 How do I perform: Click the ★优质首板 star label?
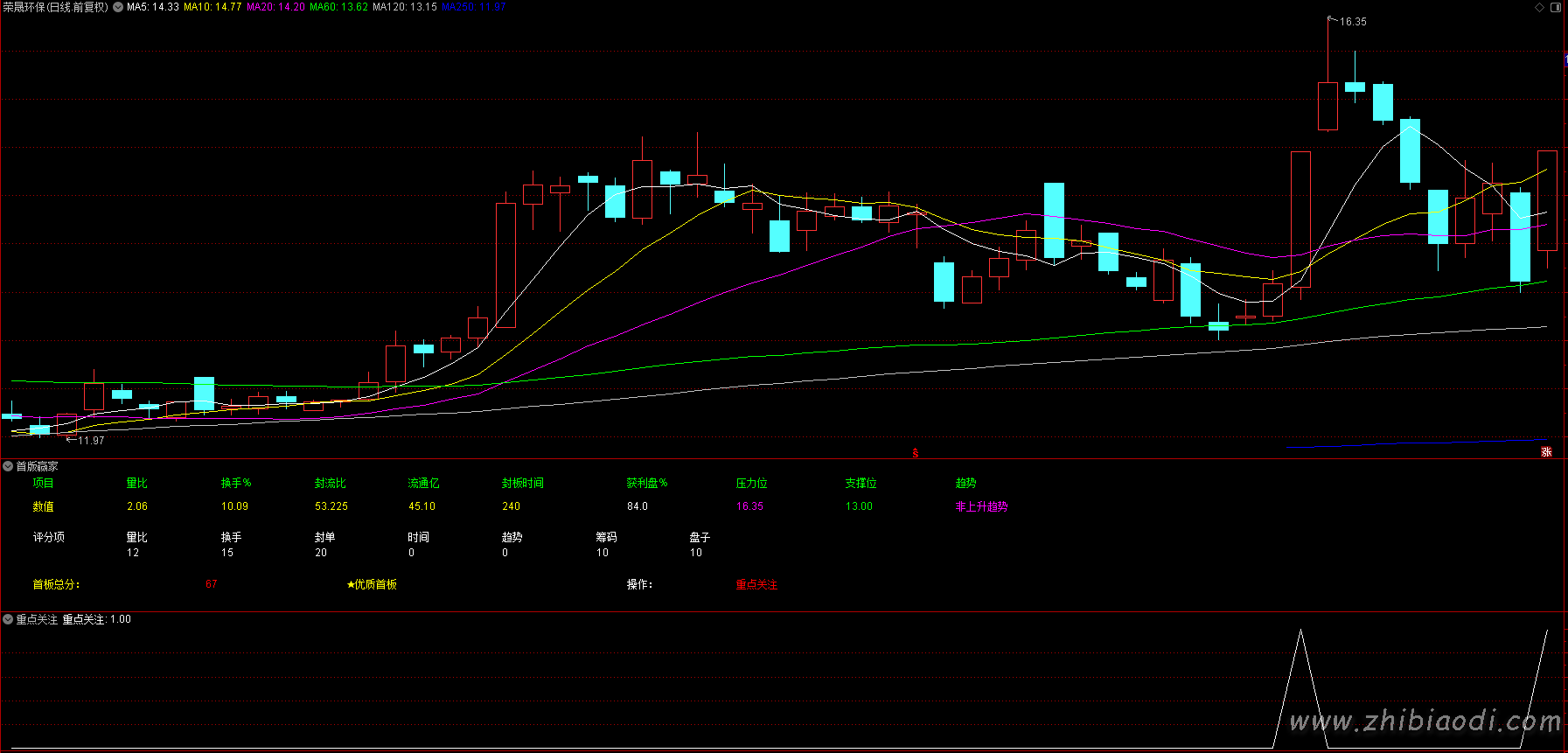pyautogui.click(x=372, y=584)
